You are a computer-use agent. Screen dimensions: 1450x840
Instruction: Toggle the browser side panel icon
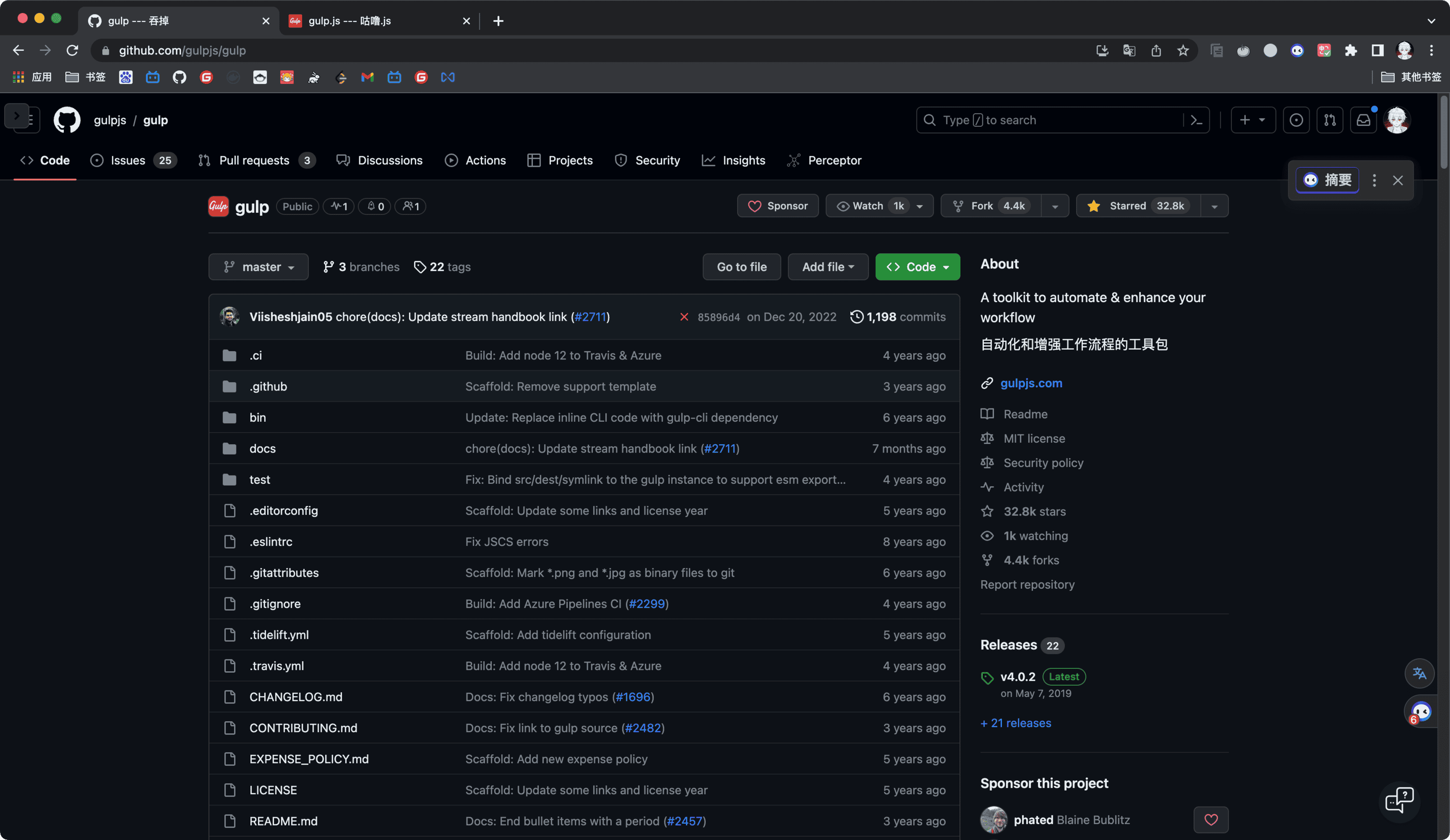tap(1377, 51)
